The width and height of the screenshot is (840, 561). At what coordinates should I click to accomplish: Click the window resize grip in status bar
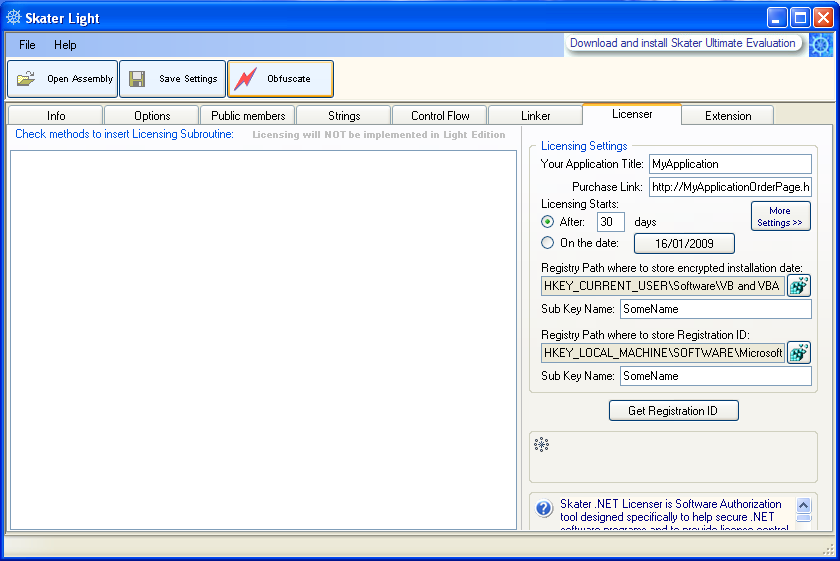point(828,549)
